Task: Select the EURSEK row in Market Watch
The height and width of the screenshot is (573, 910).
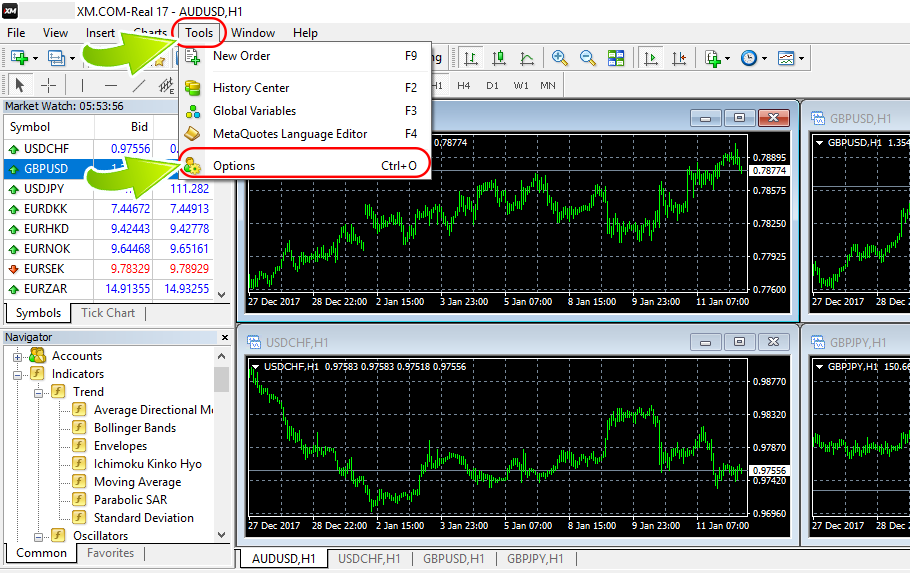Action: click(108, 269)
